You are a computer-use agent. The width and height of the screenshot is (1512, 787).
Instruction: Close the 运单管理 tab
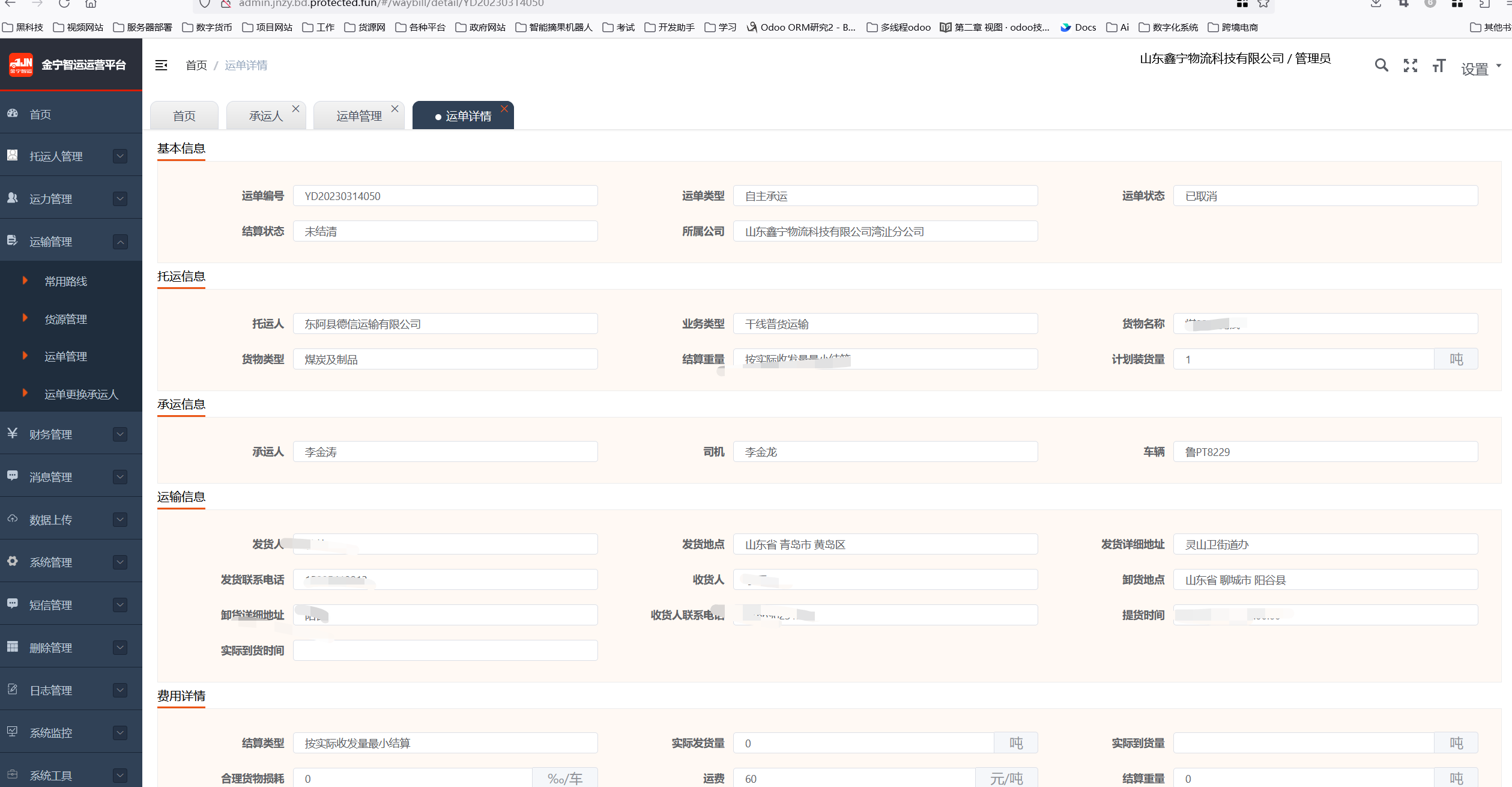coord(395,109)
